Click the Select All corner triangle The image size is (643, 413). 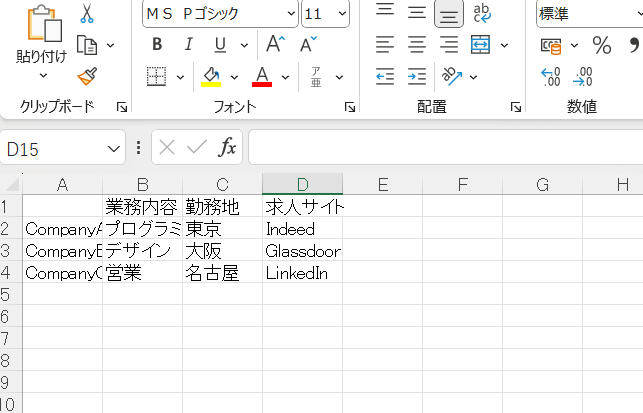tap(12, 185)
